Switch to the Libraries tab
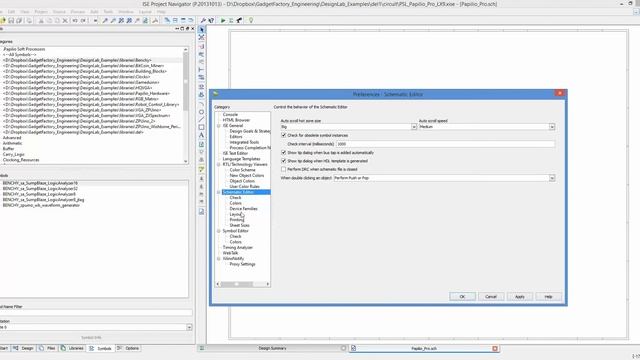The width and height of the screenshot is (640, 360). tap(72, 349)
